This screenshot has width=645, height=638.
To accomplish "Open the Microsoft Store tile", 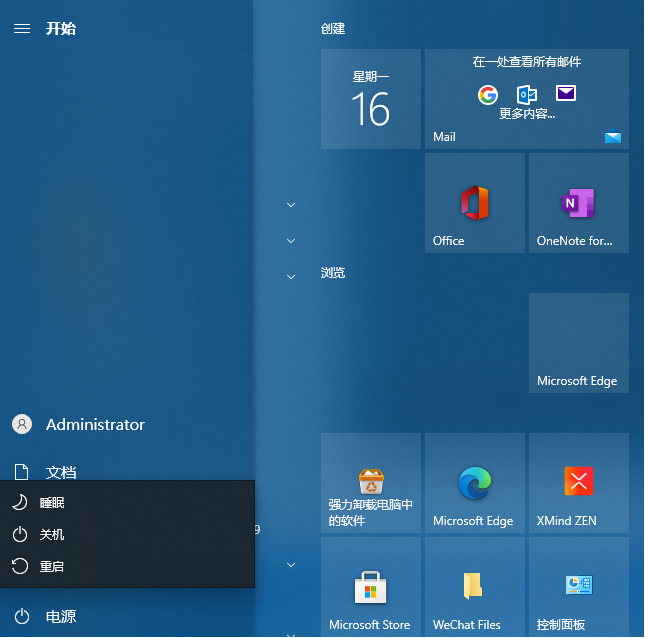I will pyautogui.click(x=371, y=587).
